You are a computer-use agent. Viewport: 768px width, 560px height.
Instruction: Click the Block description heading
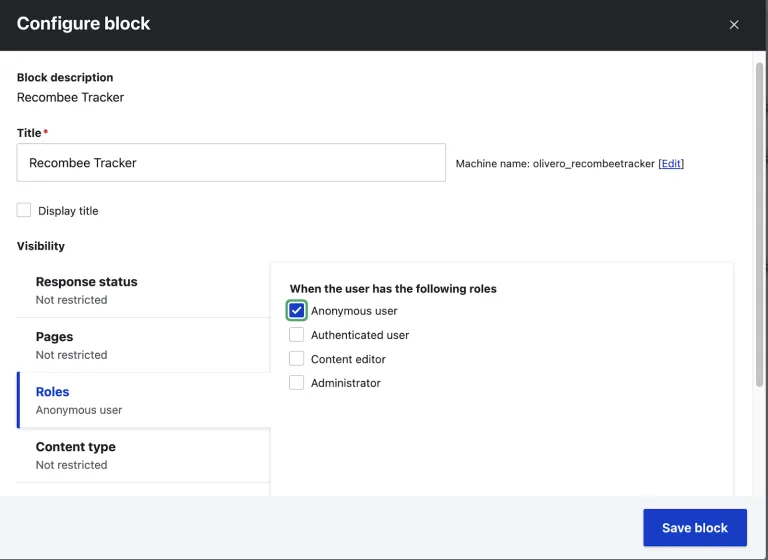65,77
